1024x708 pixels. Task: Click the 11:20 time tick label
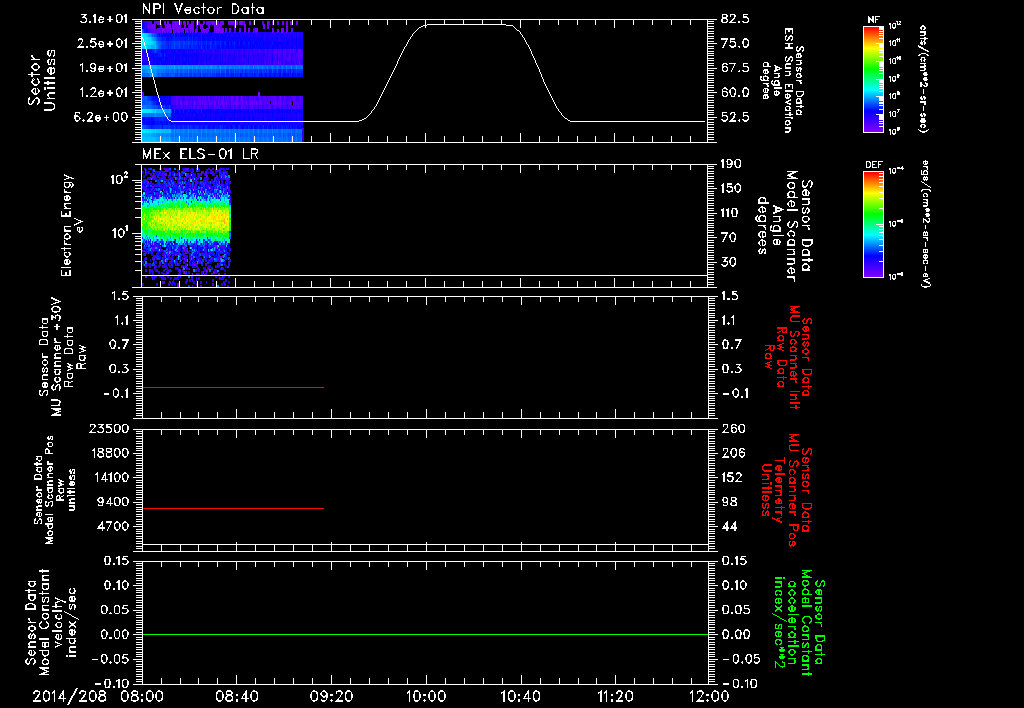click(x=615, y=697)
